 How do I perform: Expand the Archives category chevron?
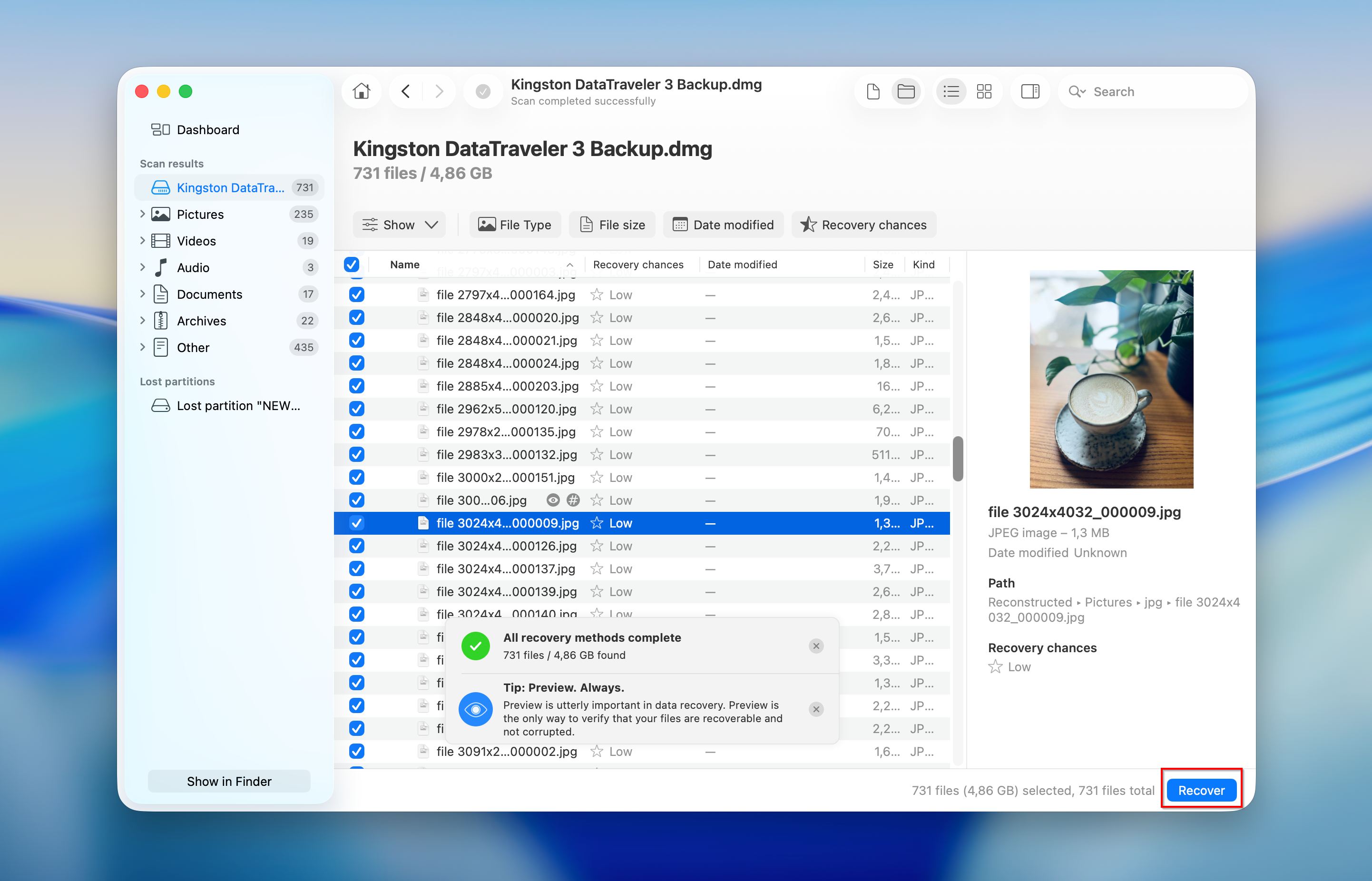pyautogui.click(x=142, y=320)
